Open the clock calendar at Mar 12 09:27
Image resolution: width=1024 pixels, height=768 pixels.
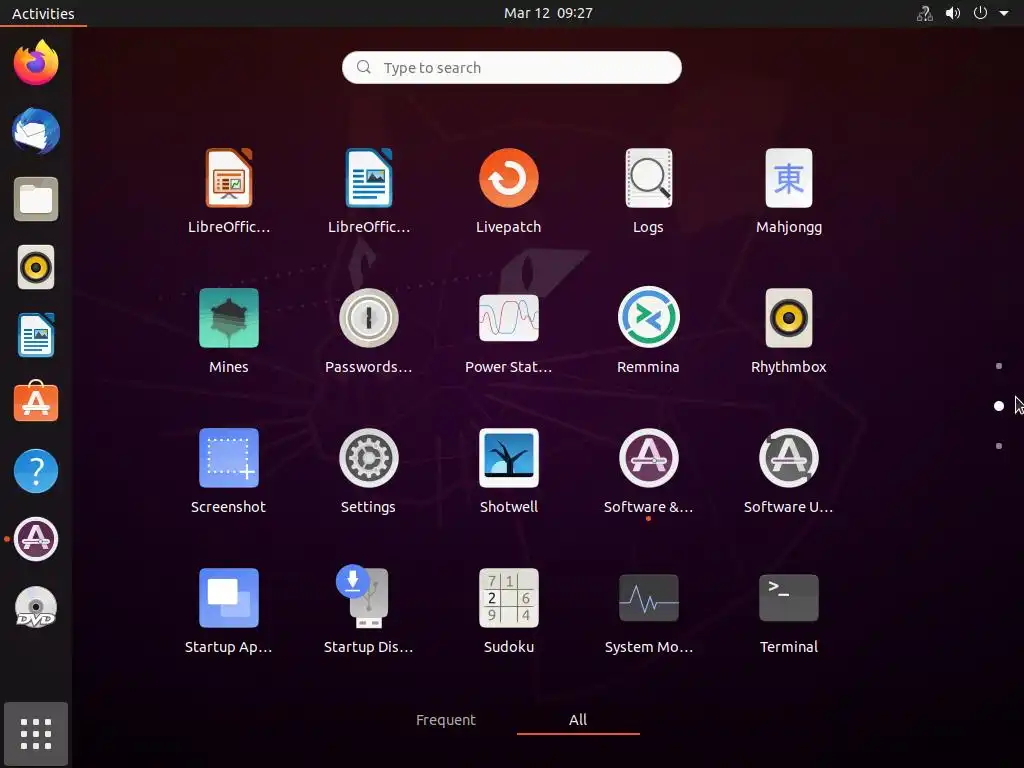tap(548, 13)
